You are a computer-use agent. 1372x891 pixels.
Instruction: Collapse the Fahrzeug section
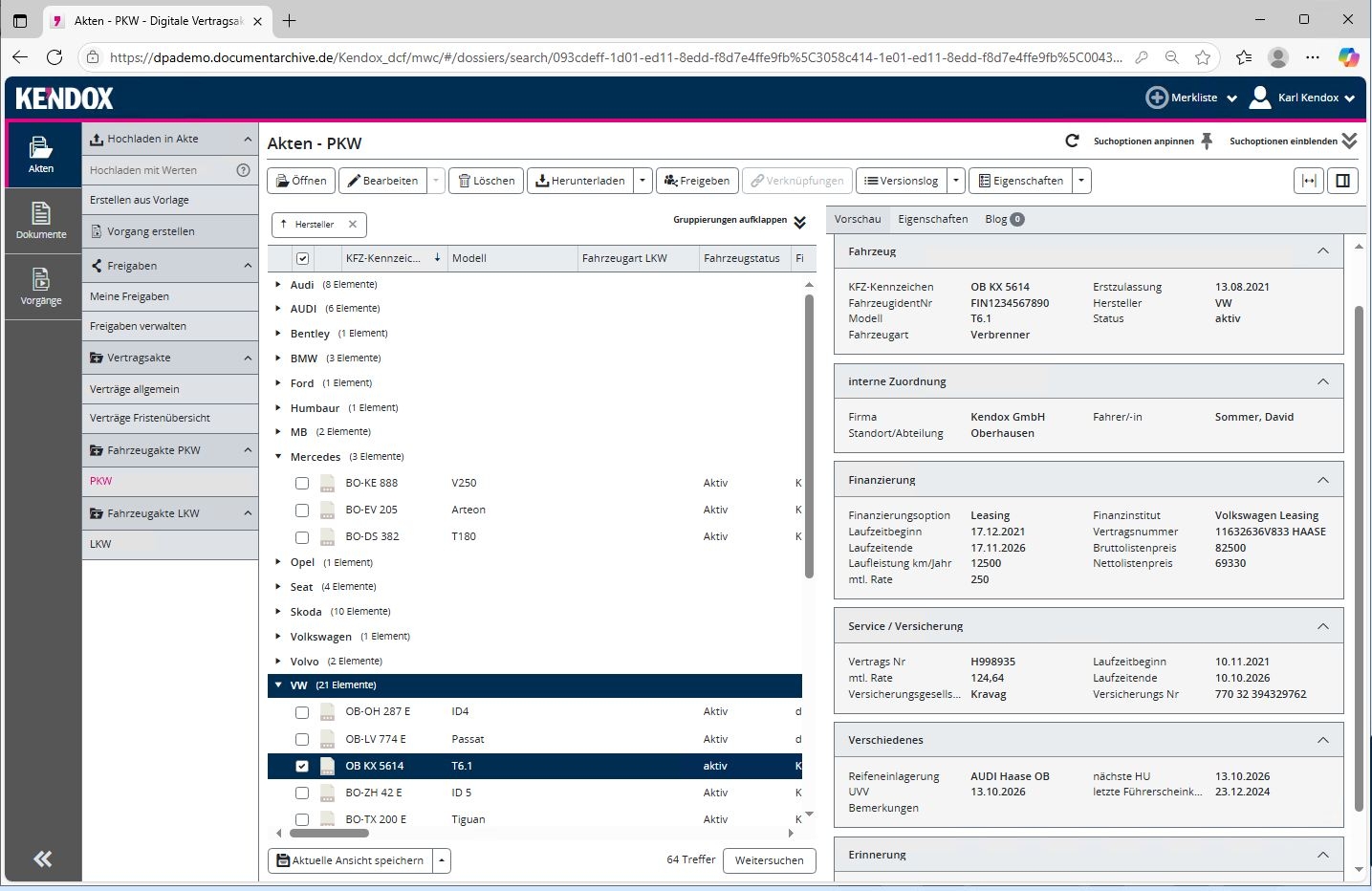[x=1323, y=251]
